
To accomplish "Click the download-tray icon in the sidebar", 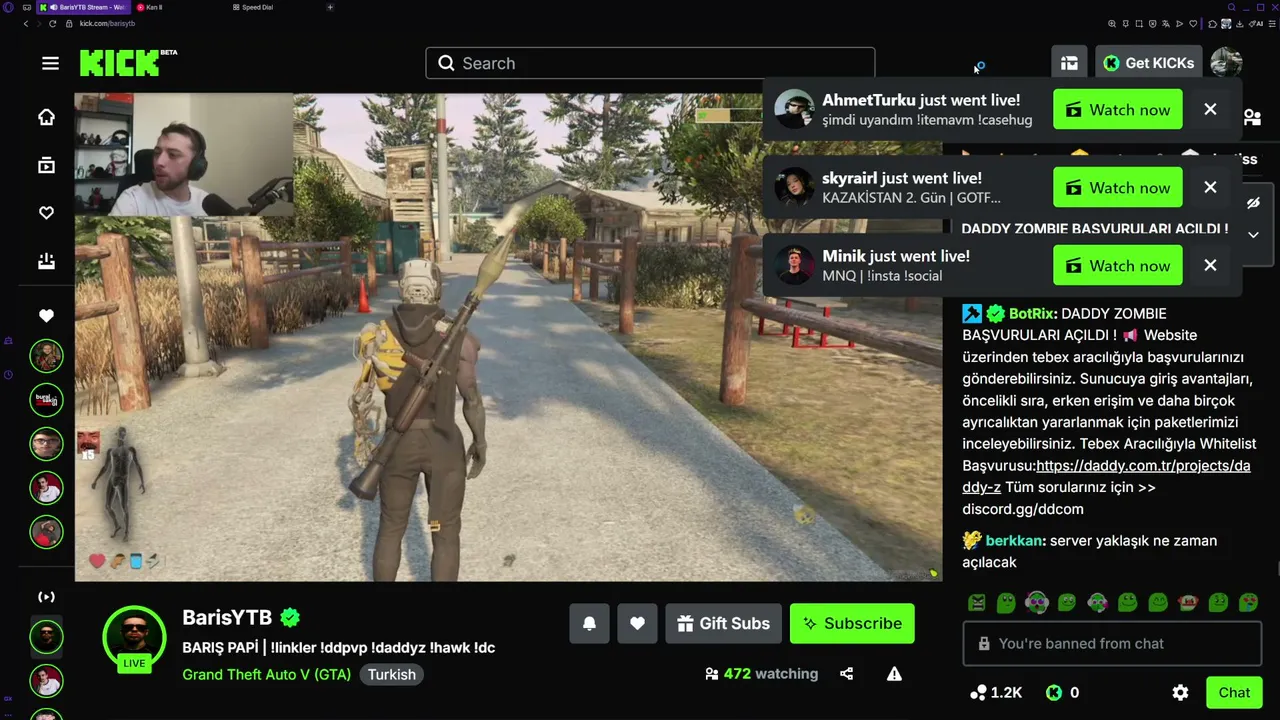I will click(46, 261).
